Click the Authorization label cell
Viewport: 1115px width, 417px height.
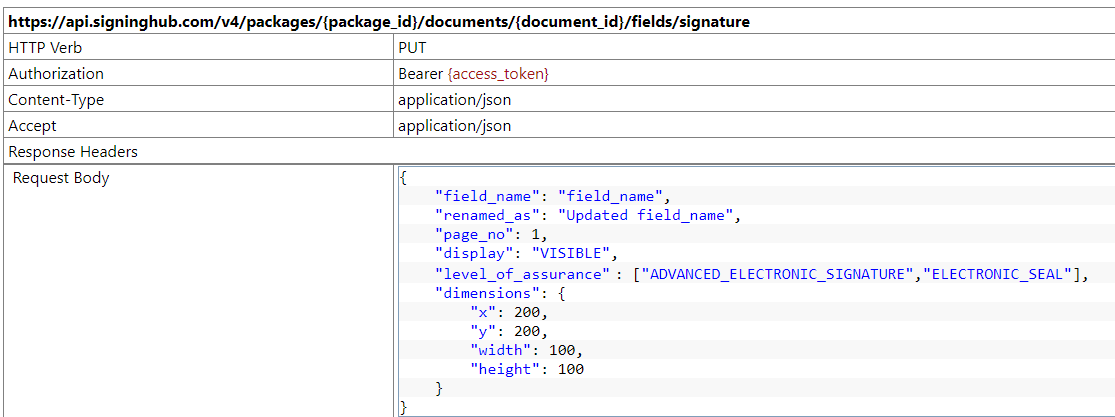coord(56,74)
